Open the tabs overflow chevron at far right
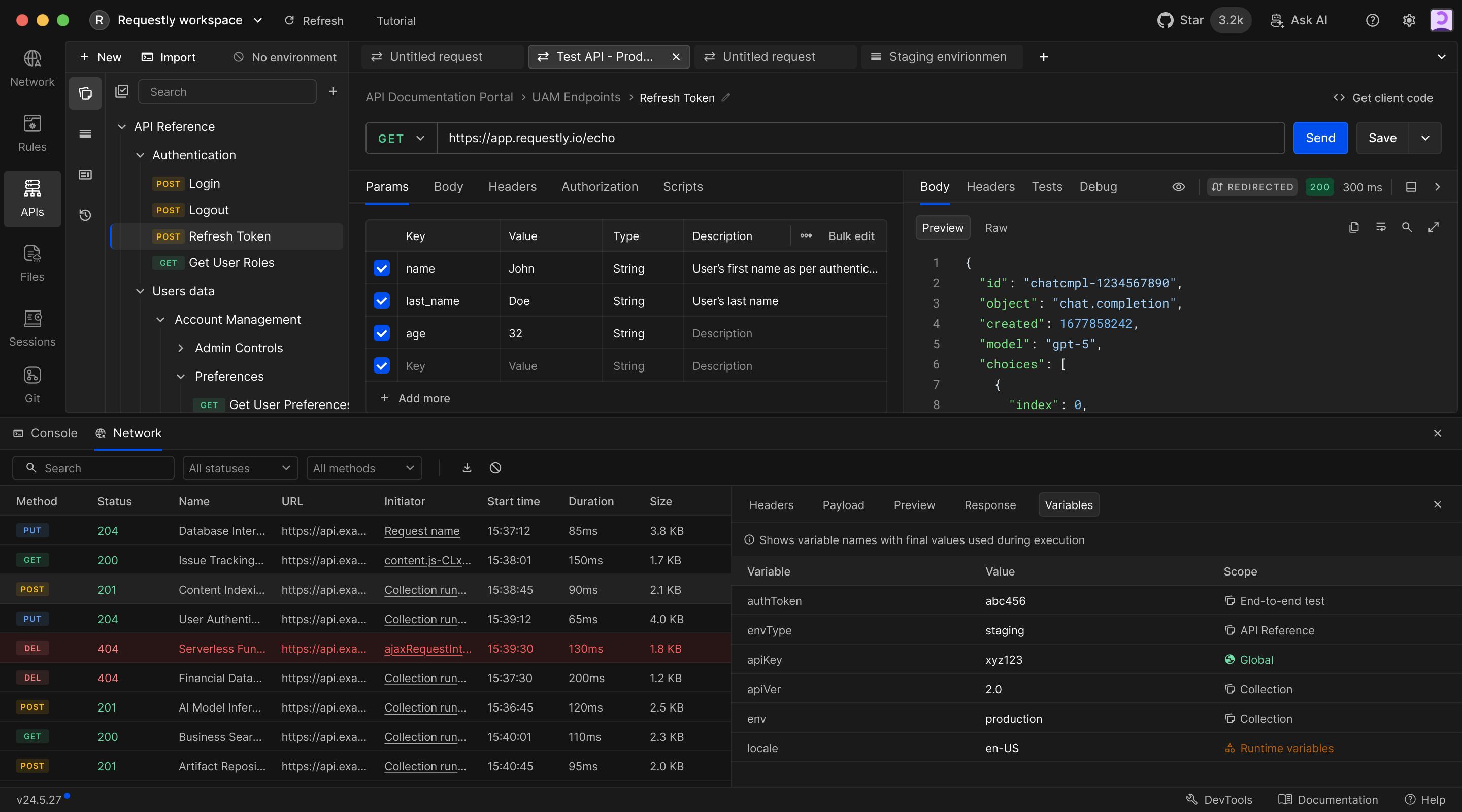This screenshot has height=812, width=1462. pos(1442,57)
